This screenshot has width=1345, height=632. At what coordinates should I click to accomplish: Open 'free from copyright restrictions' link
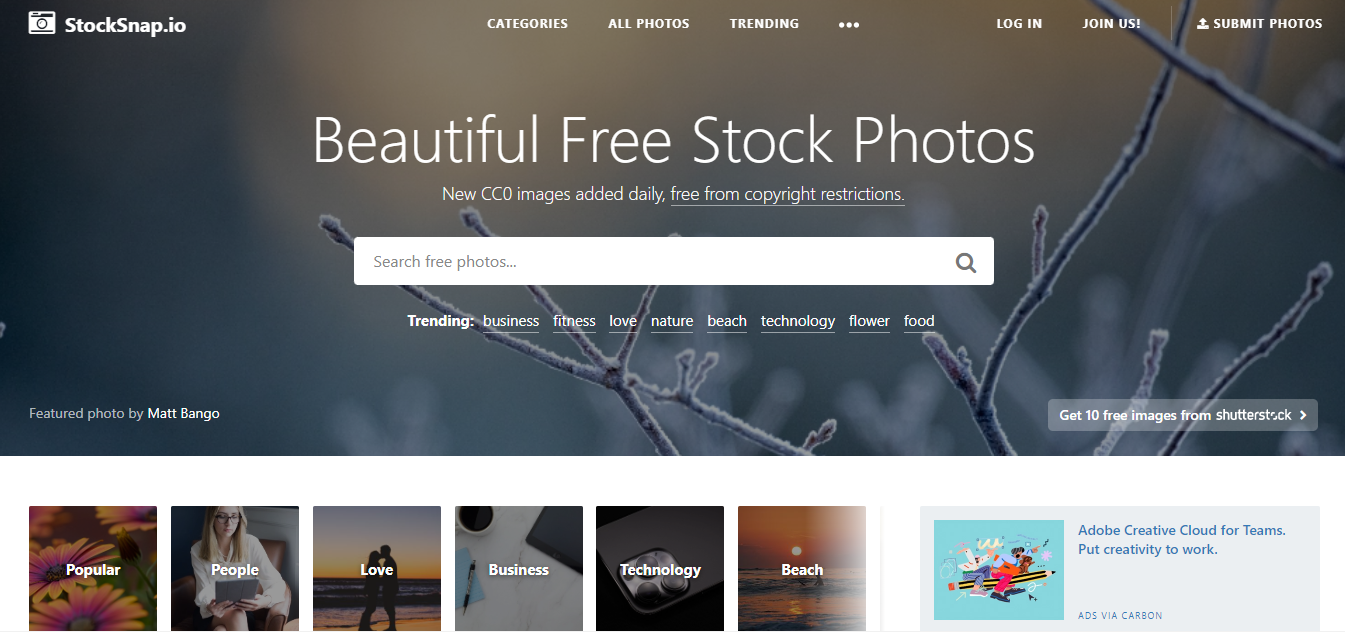(787, 194)
